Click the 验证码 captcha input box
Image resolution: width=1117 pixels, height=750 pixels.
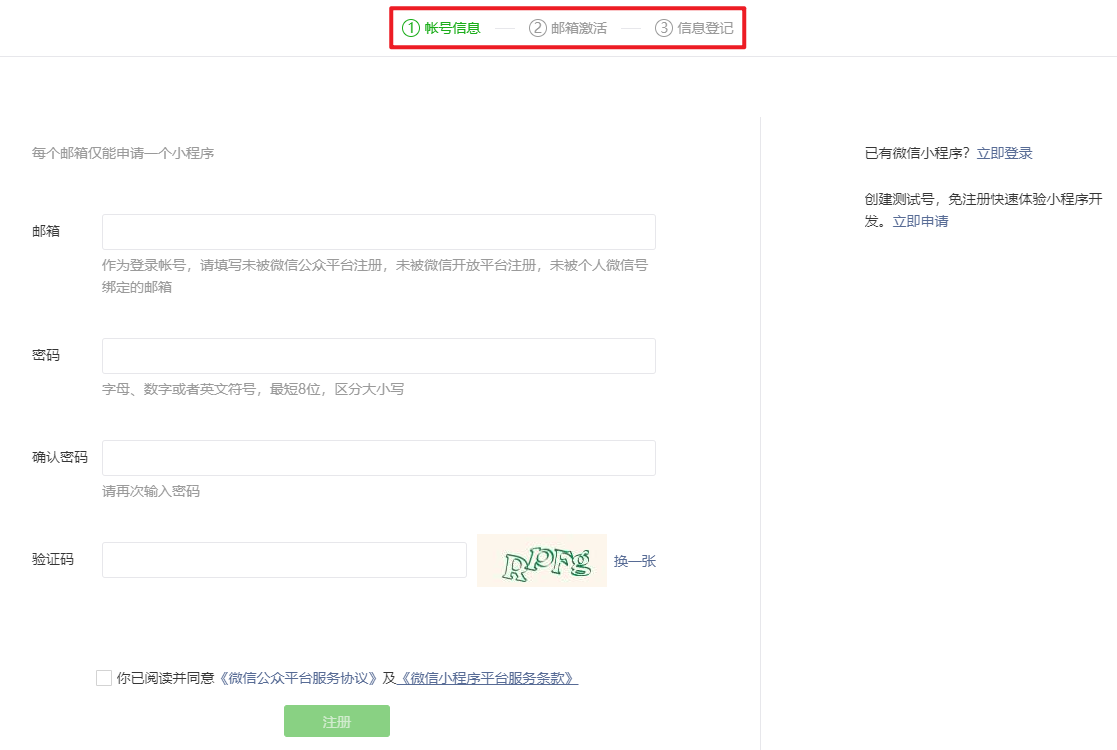point(284,560)
